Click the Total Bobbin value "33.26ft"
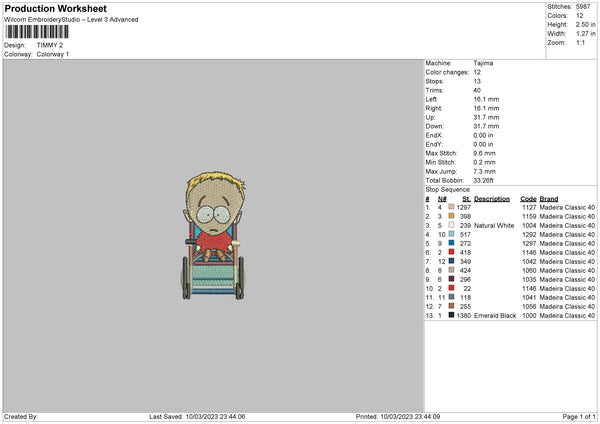 pos(484,180)
